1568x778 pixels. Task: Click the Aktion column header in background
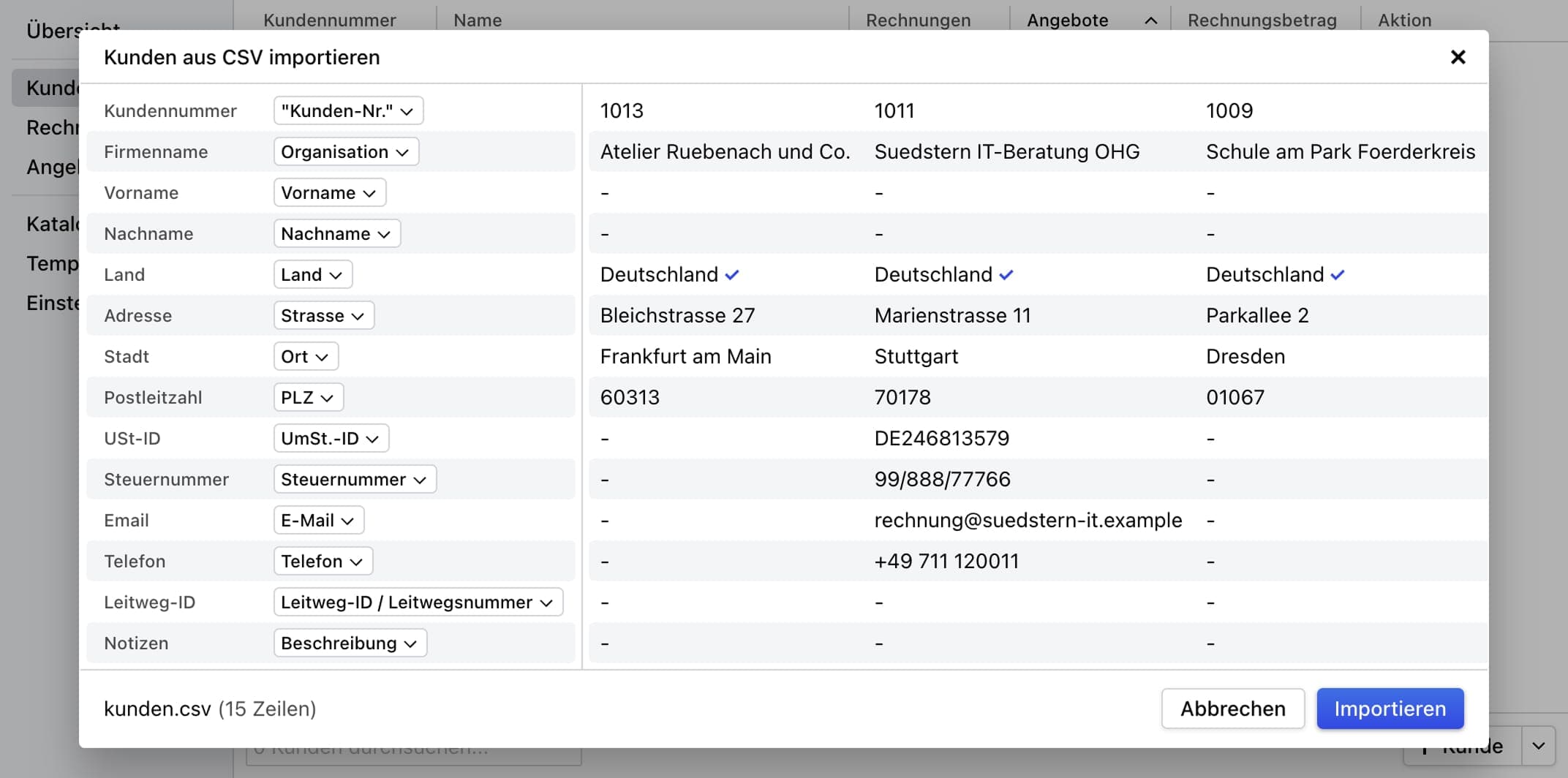pos(1404,20)
